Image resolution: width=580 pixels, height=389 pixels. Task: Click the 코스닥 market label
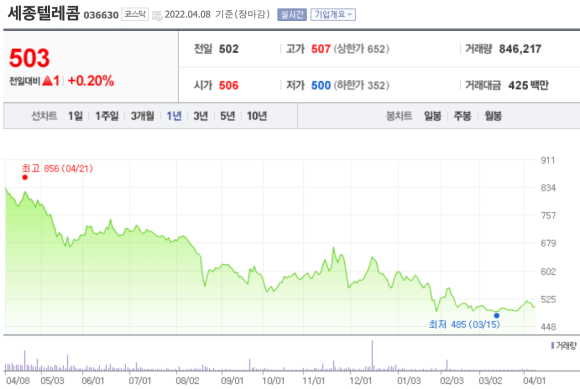tap(135, 14)
